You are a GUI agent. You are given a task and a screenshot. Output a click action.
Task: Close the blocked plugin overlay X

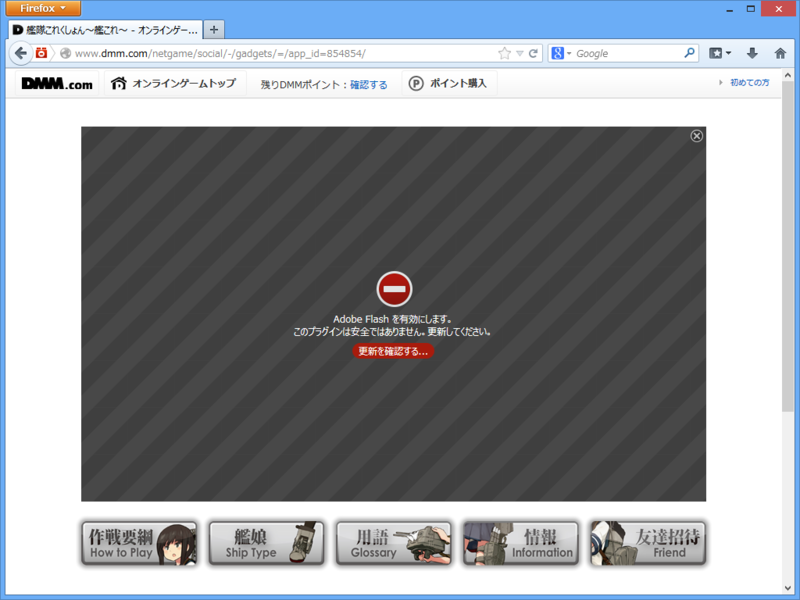tap(696, 136)
